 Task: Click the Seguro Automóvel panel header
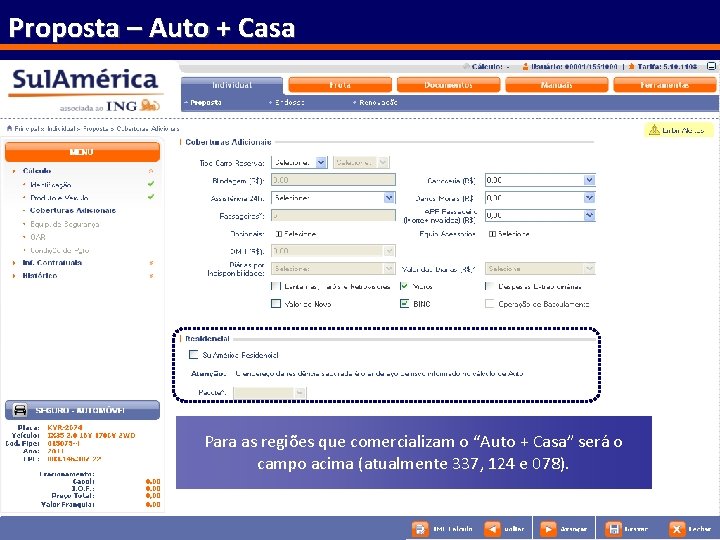[82, 410]
